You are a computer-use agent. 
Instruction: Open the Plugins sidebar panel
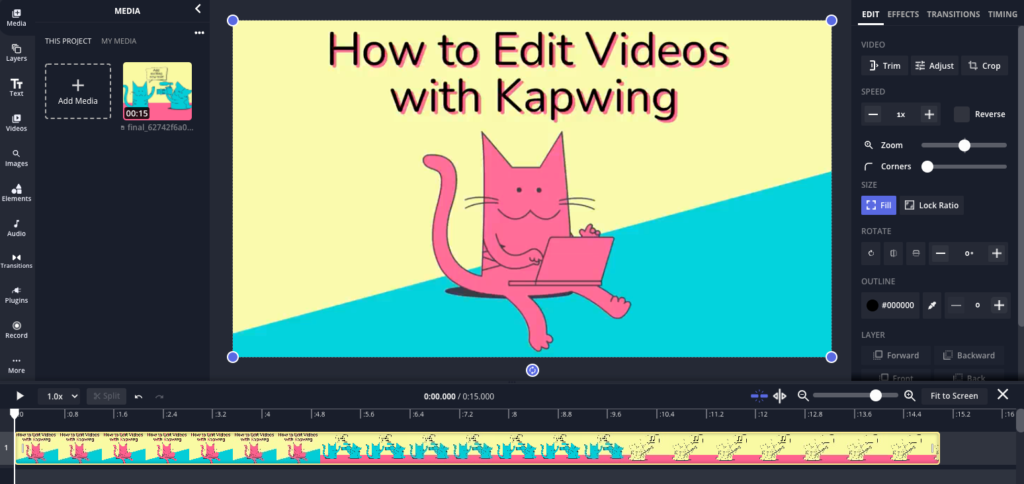(16, 295)
